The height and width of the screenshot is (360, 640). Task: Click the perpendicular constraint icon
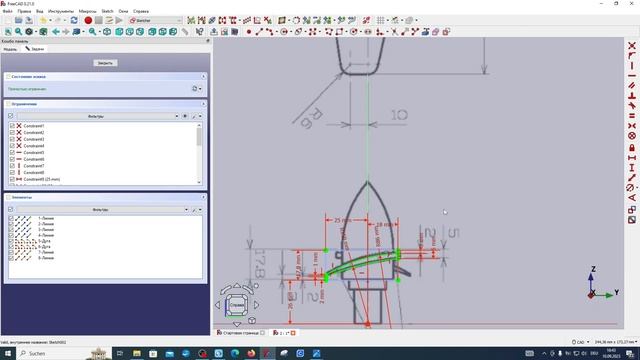(632, 96)
